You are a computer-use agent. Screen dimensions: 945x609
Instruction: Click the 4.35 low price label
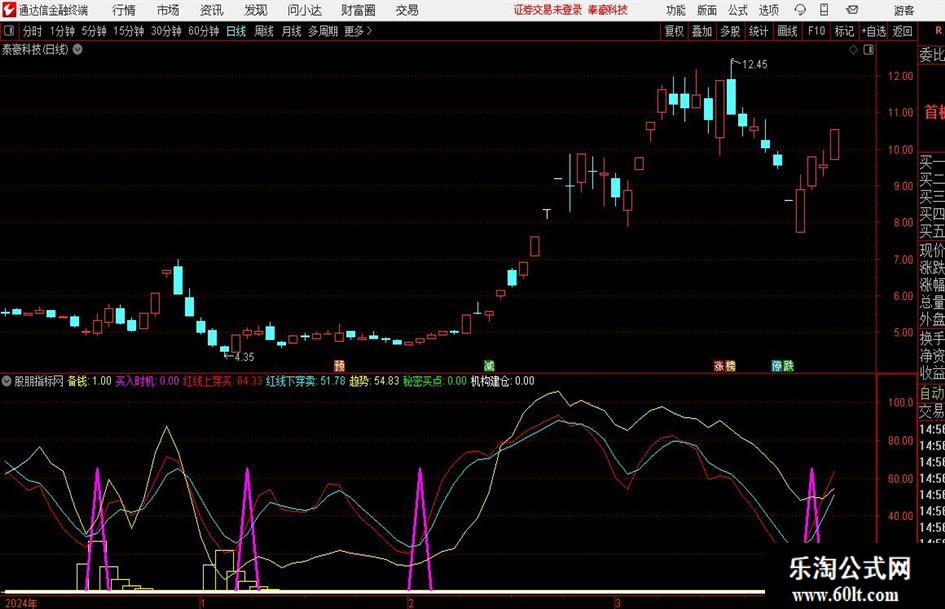point(244,357)
